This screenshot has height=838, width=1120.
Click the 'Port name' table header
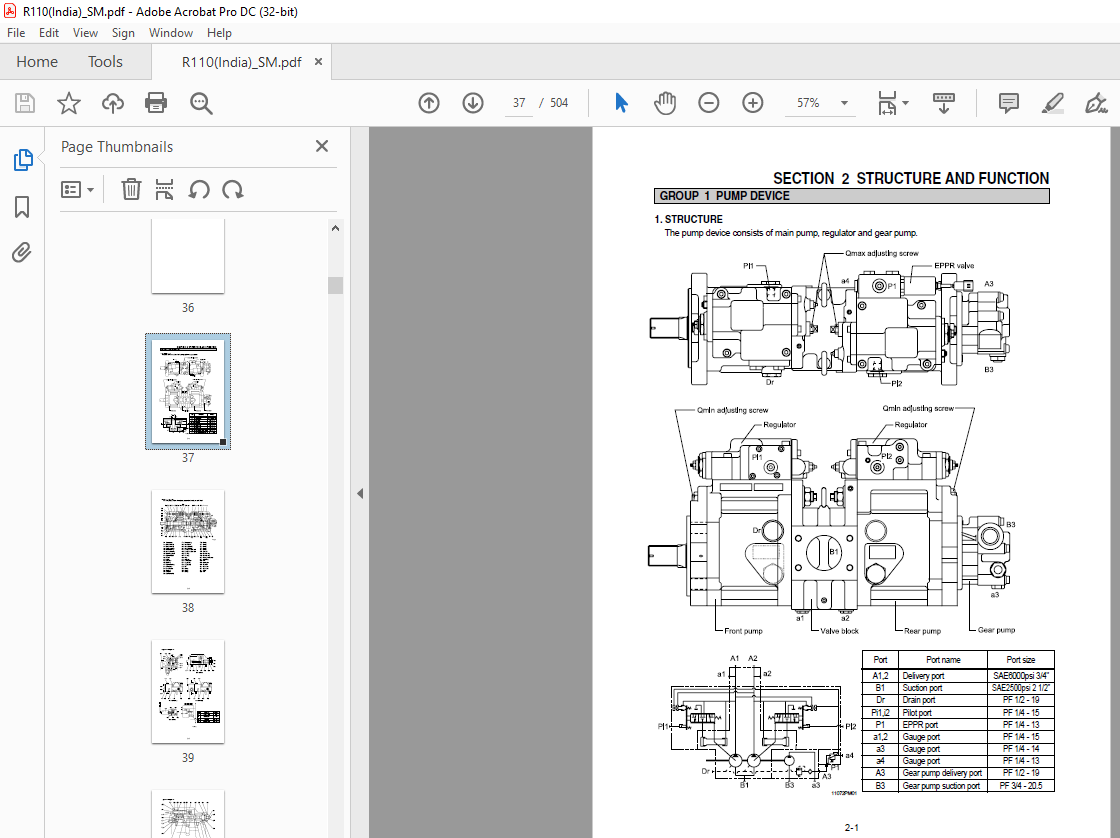pos(943,660)
